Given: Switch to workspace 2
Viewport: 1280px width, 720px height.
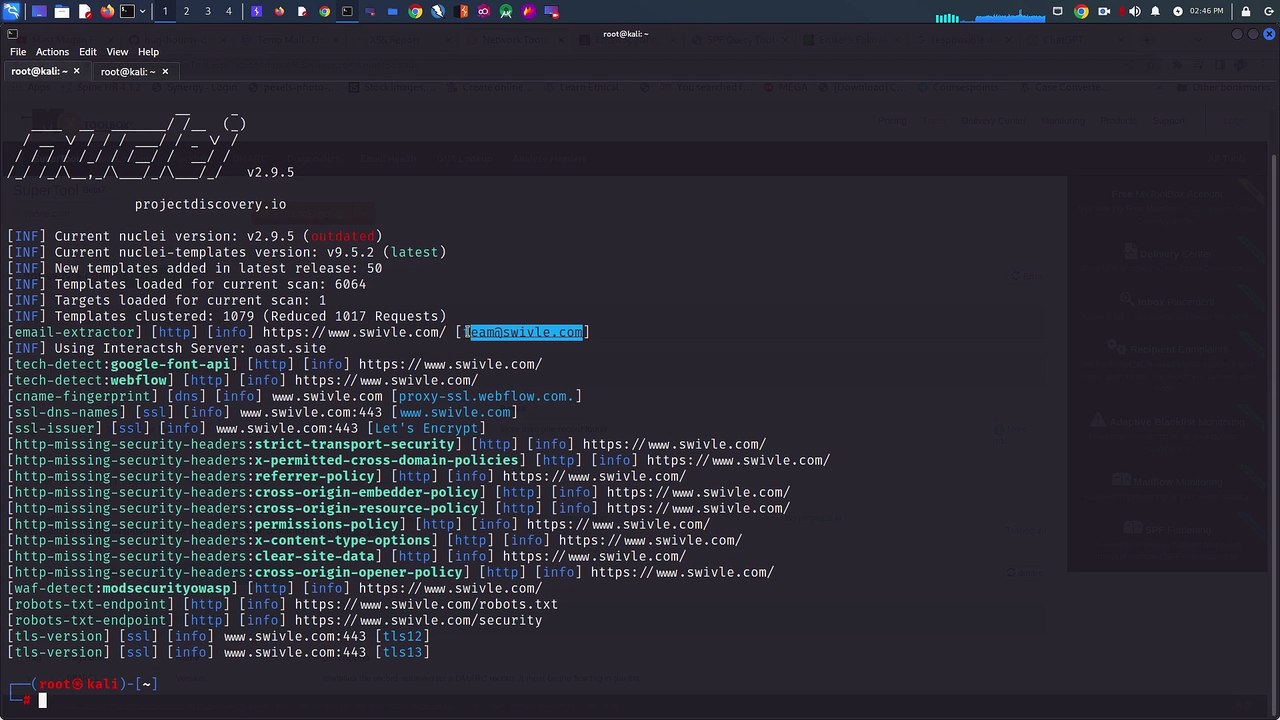Looking at the screenshot, I should (186, 12).
